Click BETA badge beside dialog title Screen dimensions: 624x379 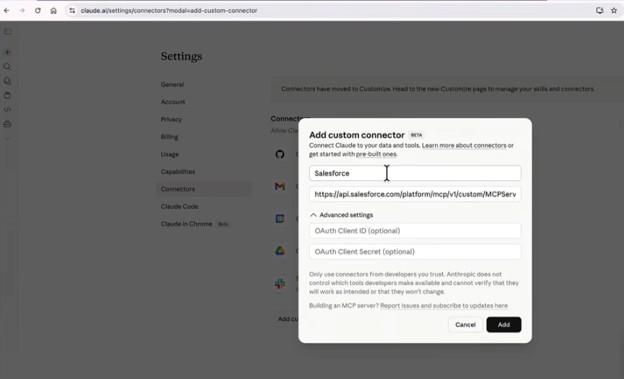tap(416, 135)
